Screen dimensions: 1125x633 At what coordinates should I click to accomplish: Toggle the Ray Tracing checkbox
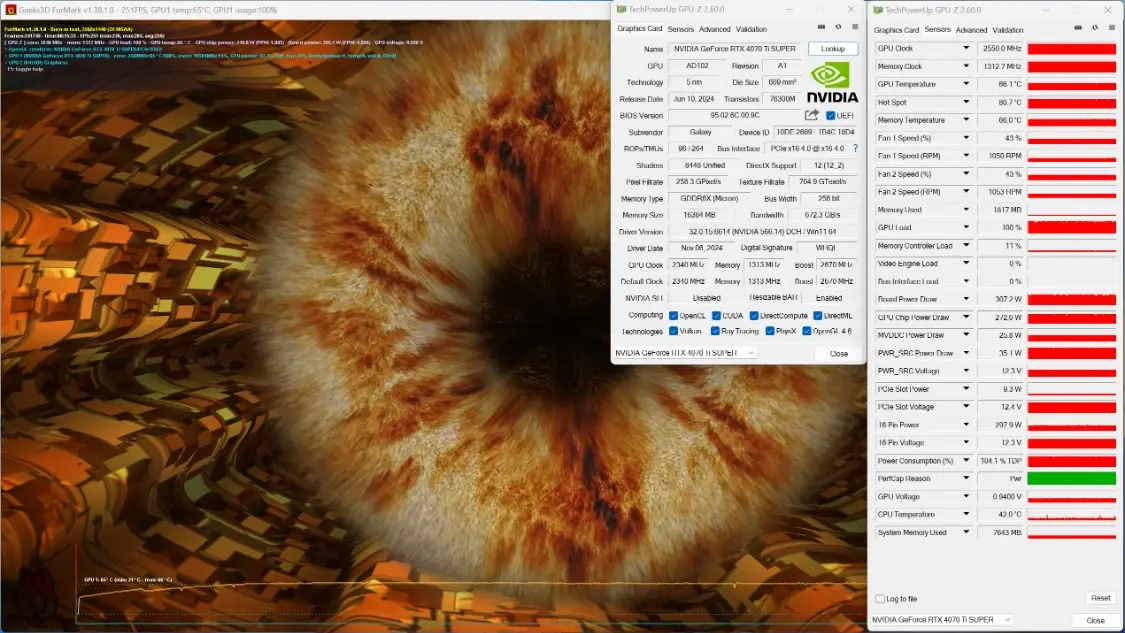715,331
